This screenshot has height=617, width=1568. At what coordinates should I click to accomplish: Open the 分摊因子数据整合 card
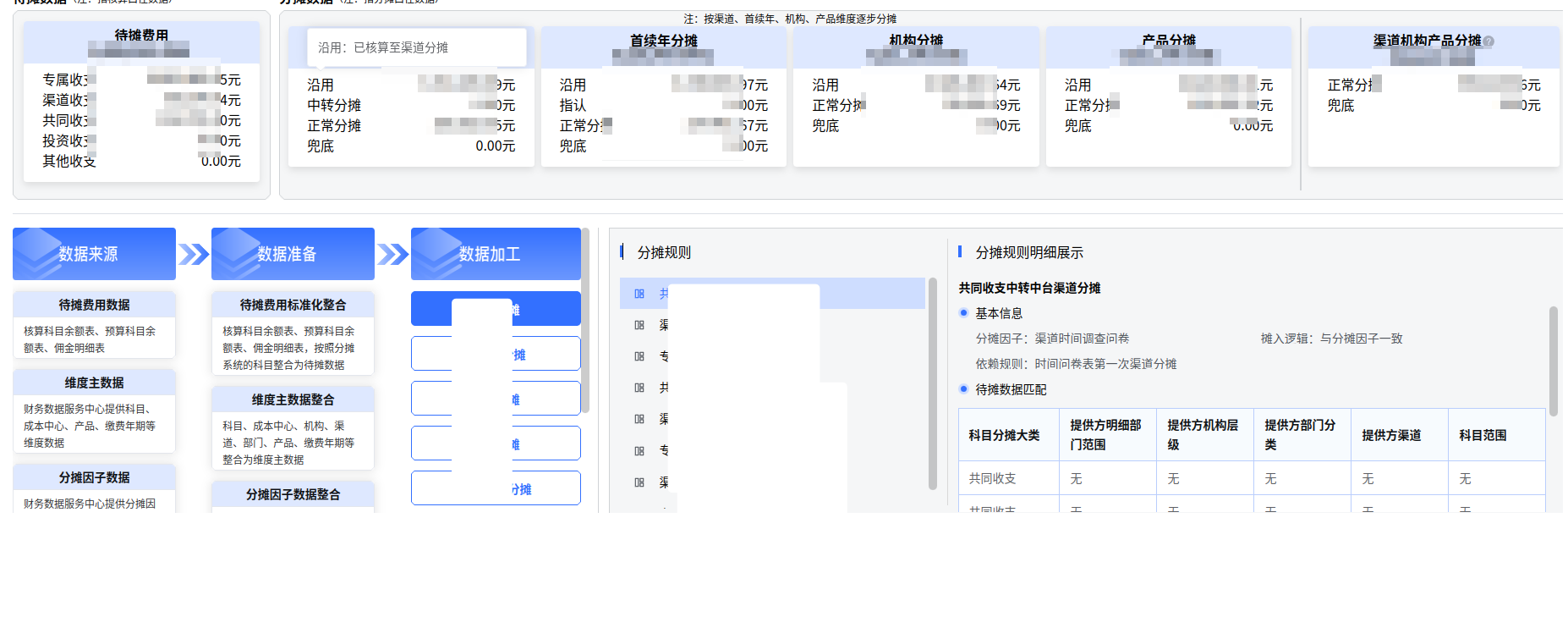pos(293,497)
